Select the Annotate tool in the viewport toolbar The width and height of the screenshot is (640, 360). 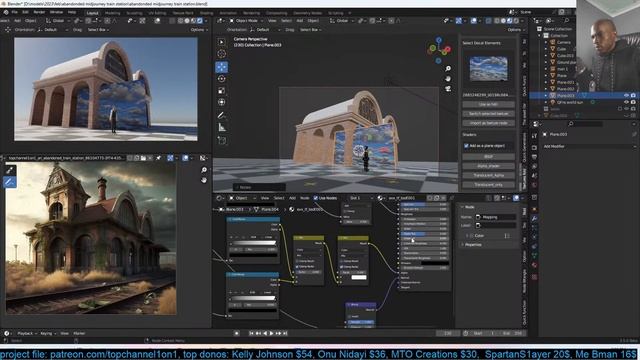pyautogui.click(x=222, y=116)
